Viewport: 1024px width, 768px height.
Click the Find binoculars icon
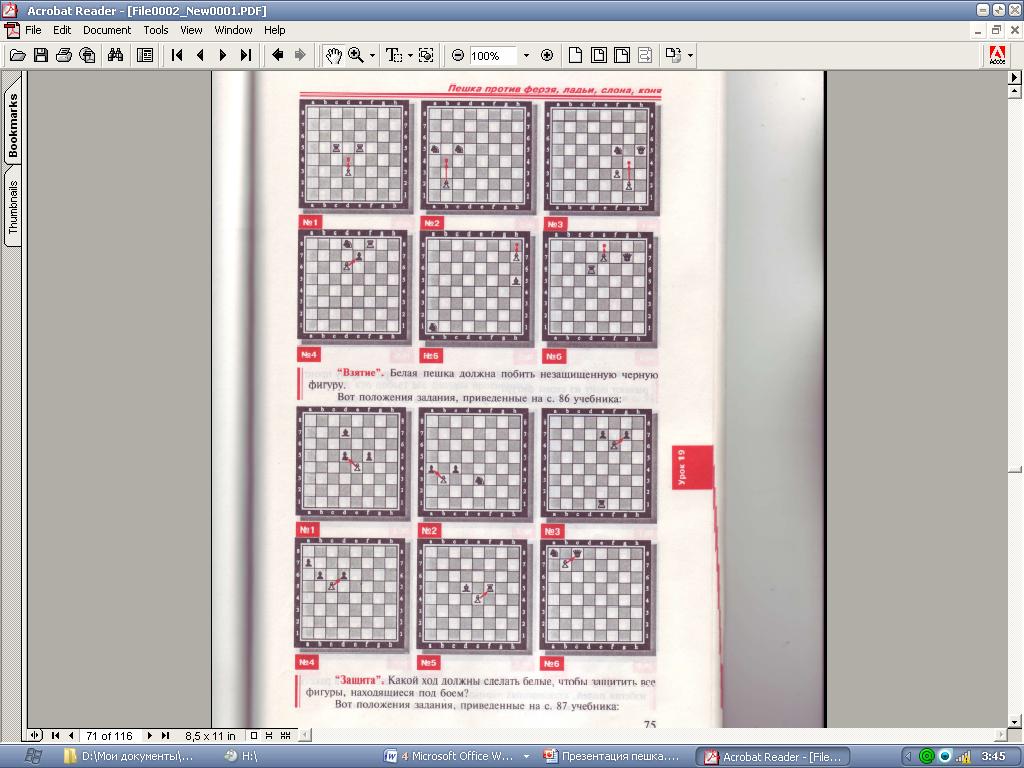[116, 56]
